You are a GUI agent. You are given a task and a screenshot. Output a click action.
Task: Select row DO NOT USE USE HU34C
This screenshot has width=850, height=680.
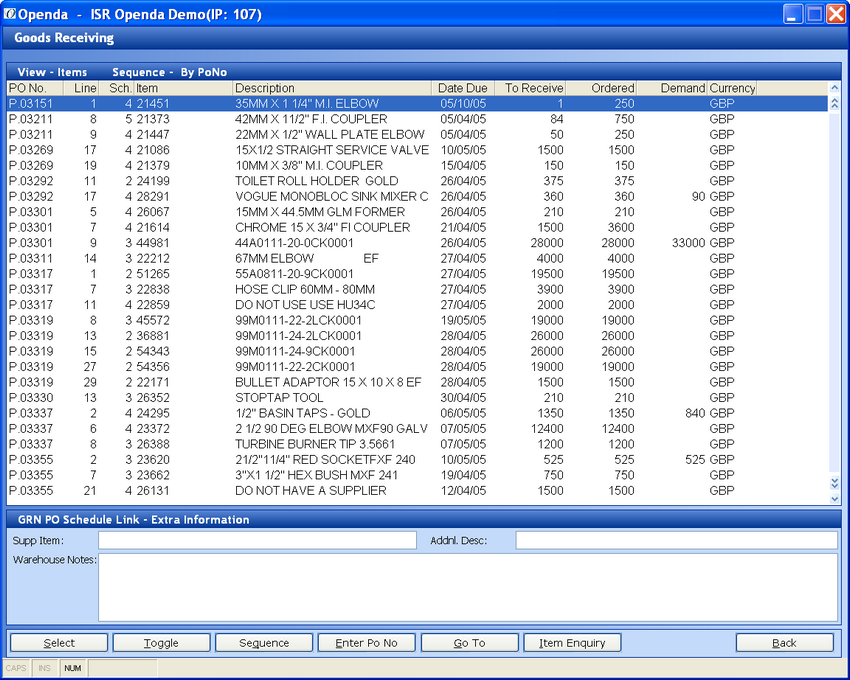417,305
